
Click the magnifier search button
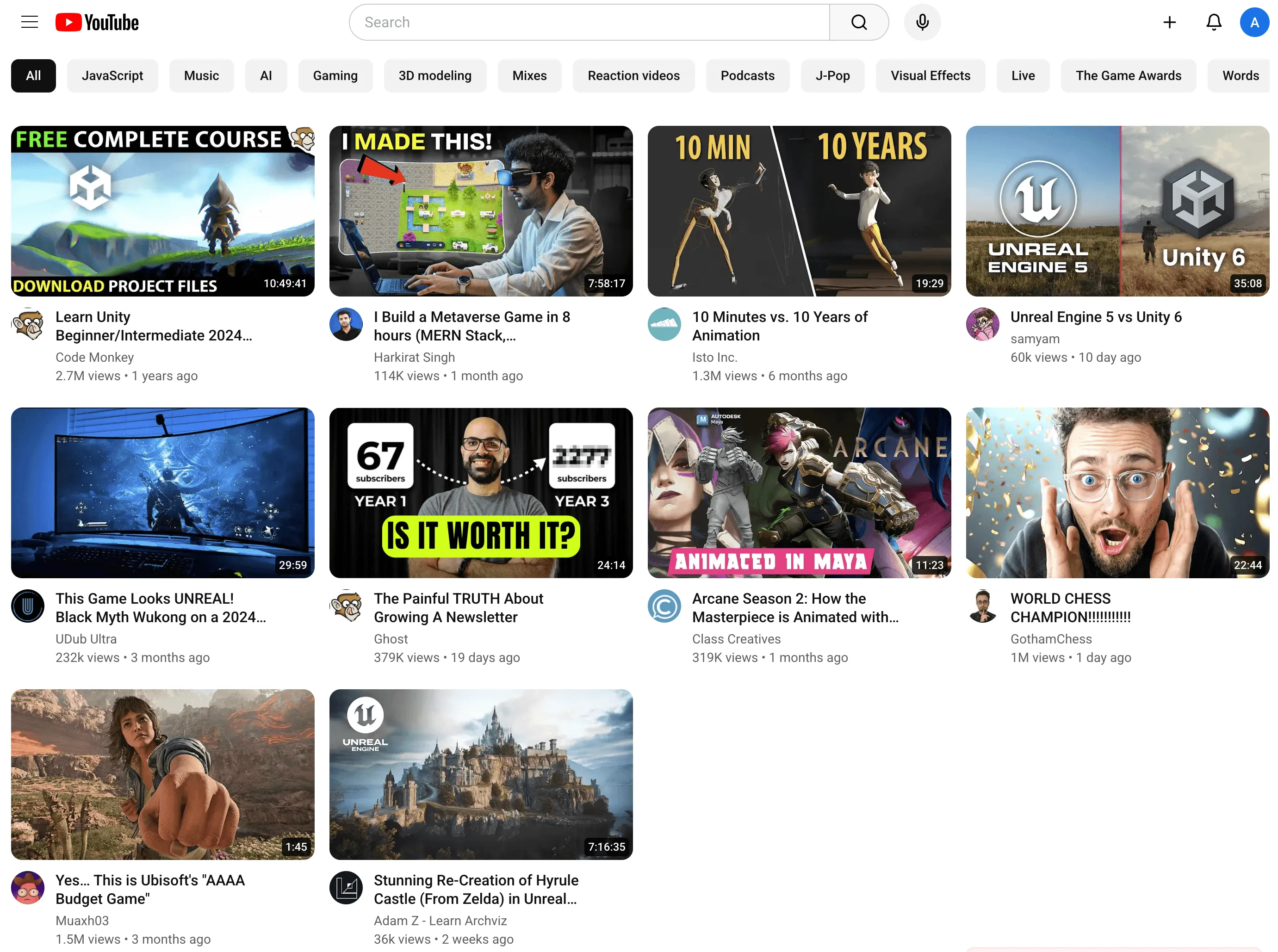click(858, 23)
